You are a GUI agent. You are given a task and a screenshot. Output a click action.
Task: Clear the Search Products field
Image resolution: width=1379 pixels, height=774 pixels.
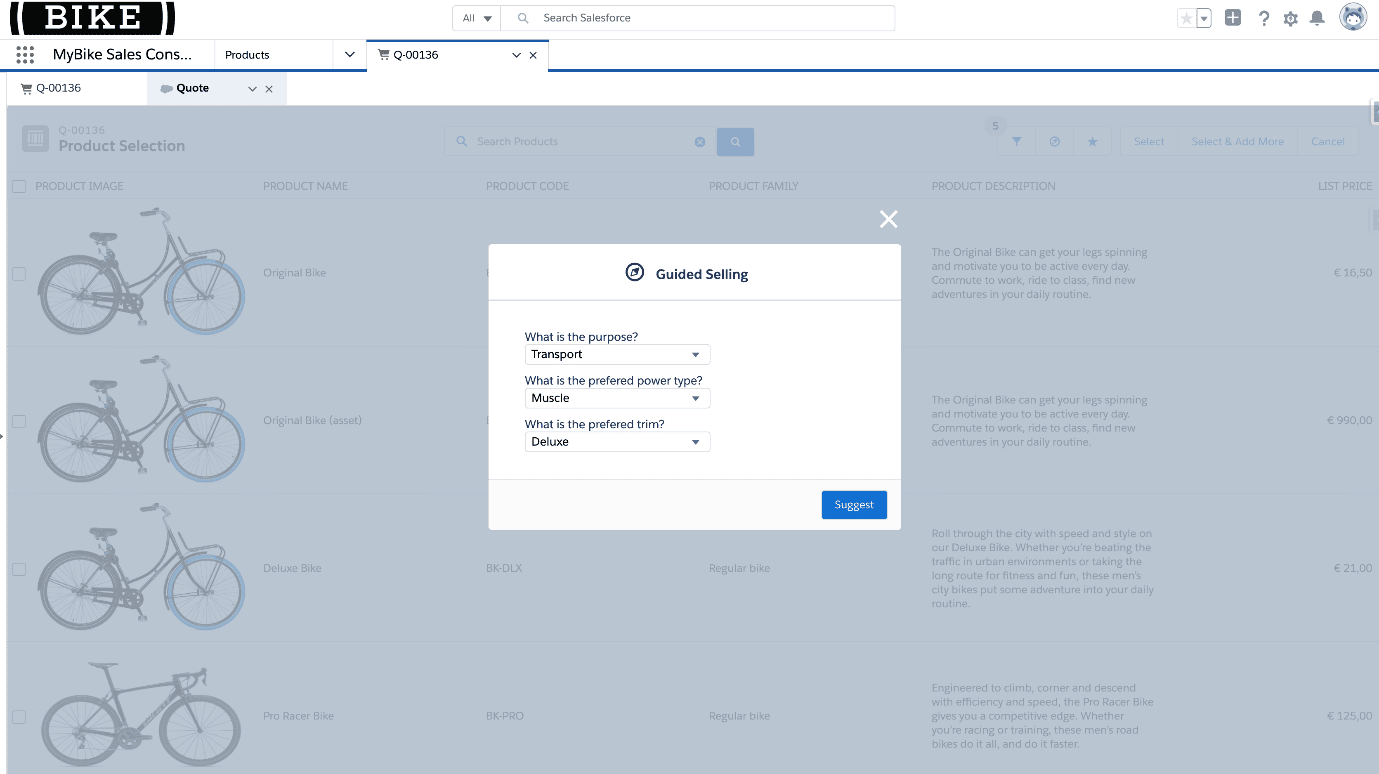pyautogui.click(x=700, y=142)
